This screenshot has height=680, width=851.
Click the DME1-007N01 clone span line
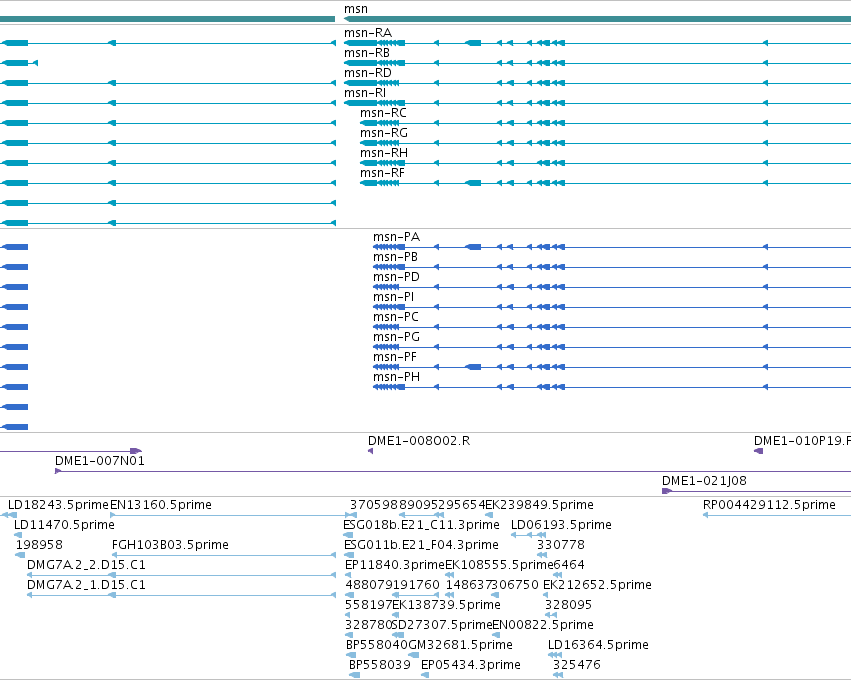[x=453, y=472]
